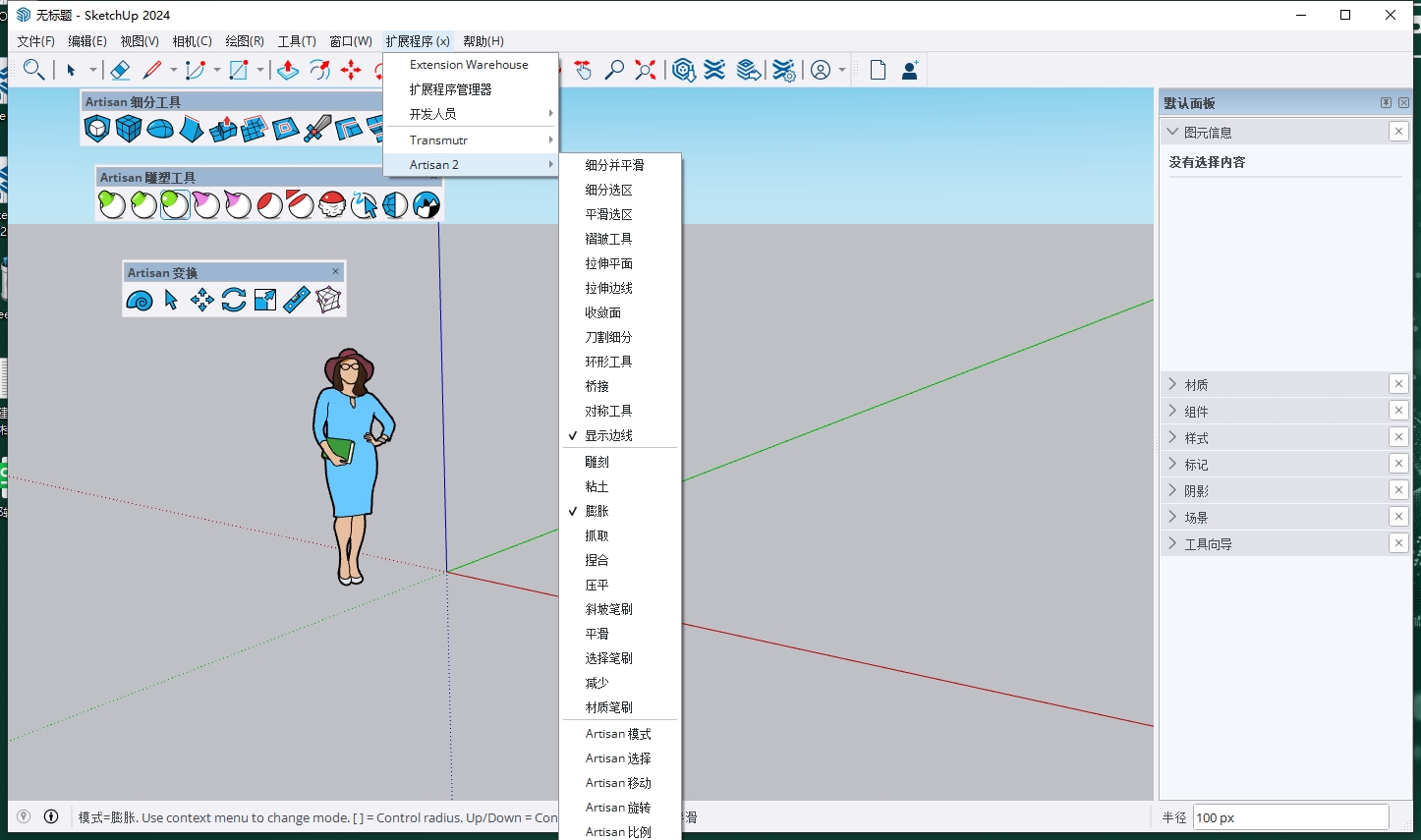Choose the Eraser tool
Screen dimensions: 1421x840
120,70
